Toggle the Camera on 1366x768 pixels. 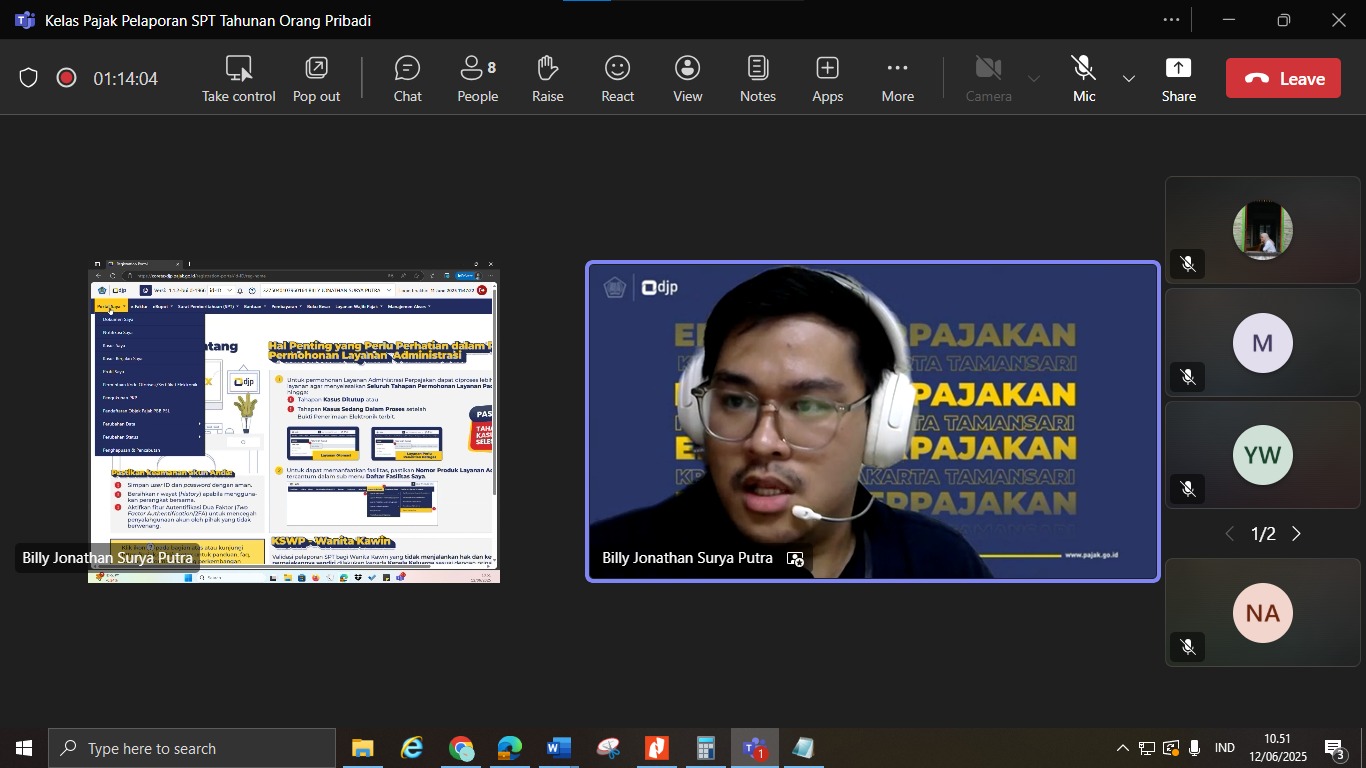click(988, 78)
